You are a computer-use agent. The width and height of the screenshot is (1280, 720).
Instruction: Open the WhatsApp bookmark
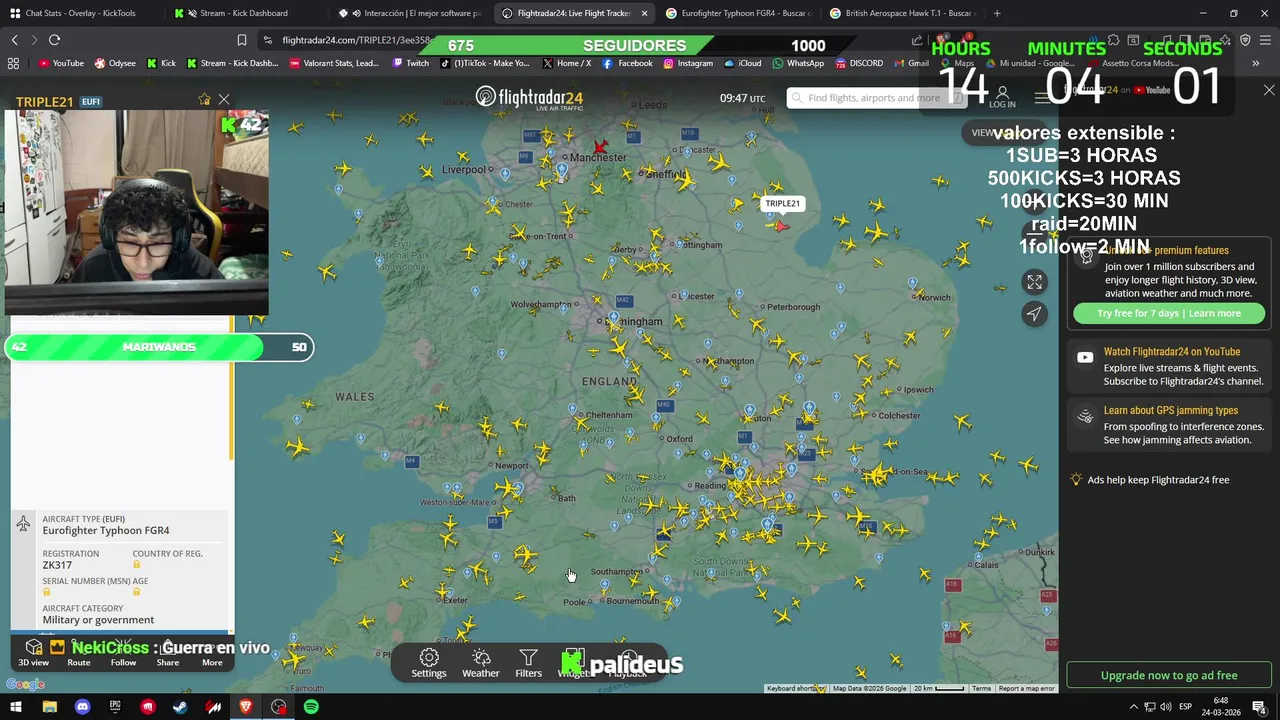click(x=797, y=63)
